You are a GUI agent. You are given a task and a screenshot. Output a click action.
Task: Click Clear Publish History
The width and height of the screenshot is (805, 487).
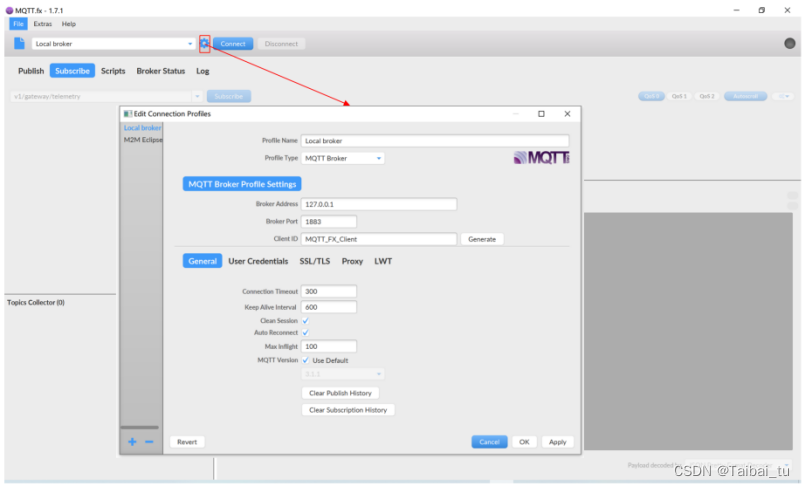point(340,393)
